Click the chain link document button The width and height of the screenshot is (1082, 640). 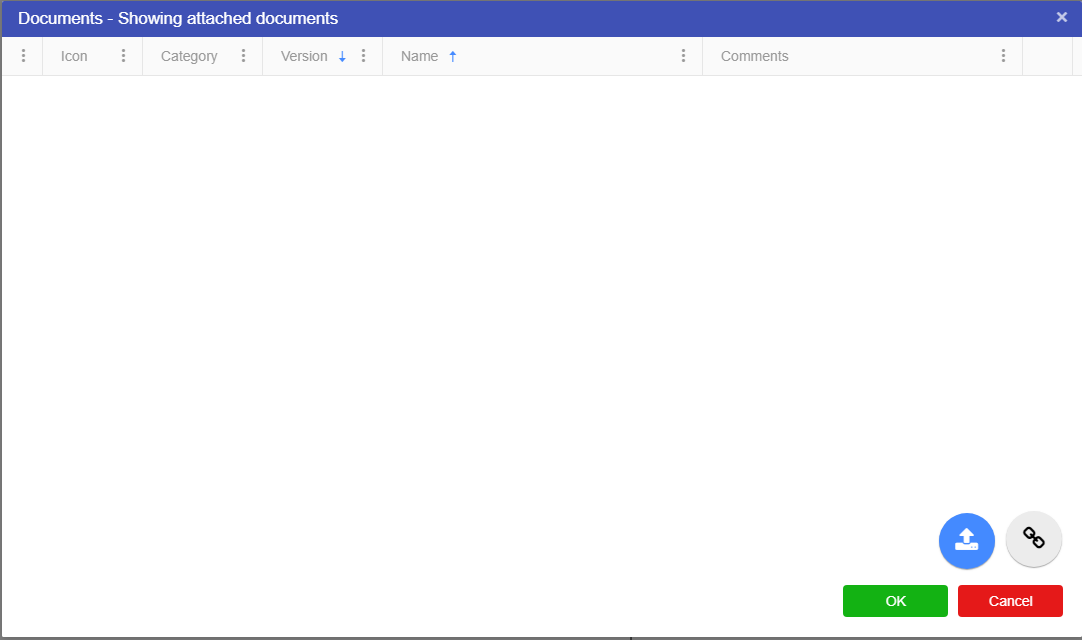[1033, 539]
